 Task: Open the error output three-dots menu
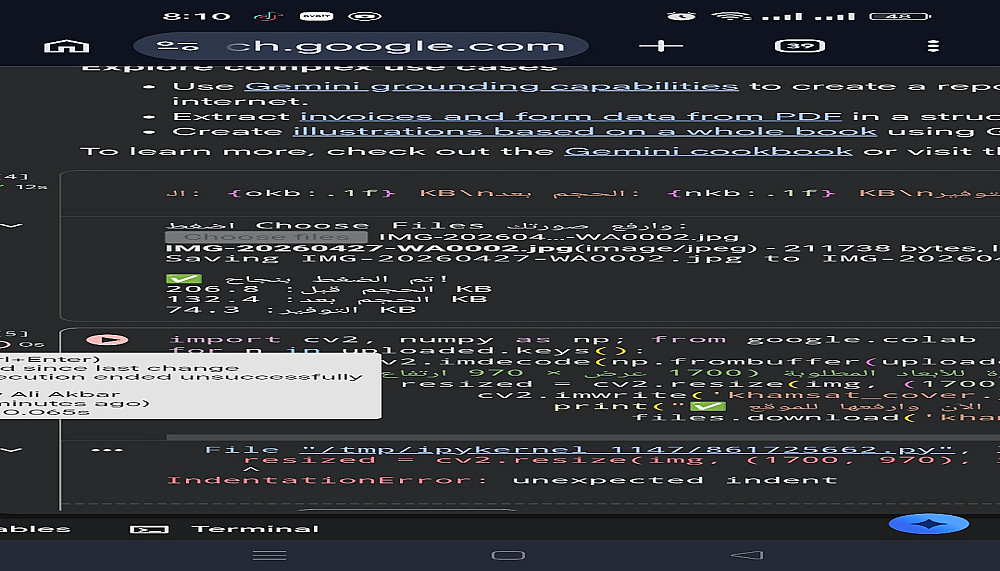coord(107,450)
